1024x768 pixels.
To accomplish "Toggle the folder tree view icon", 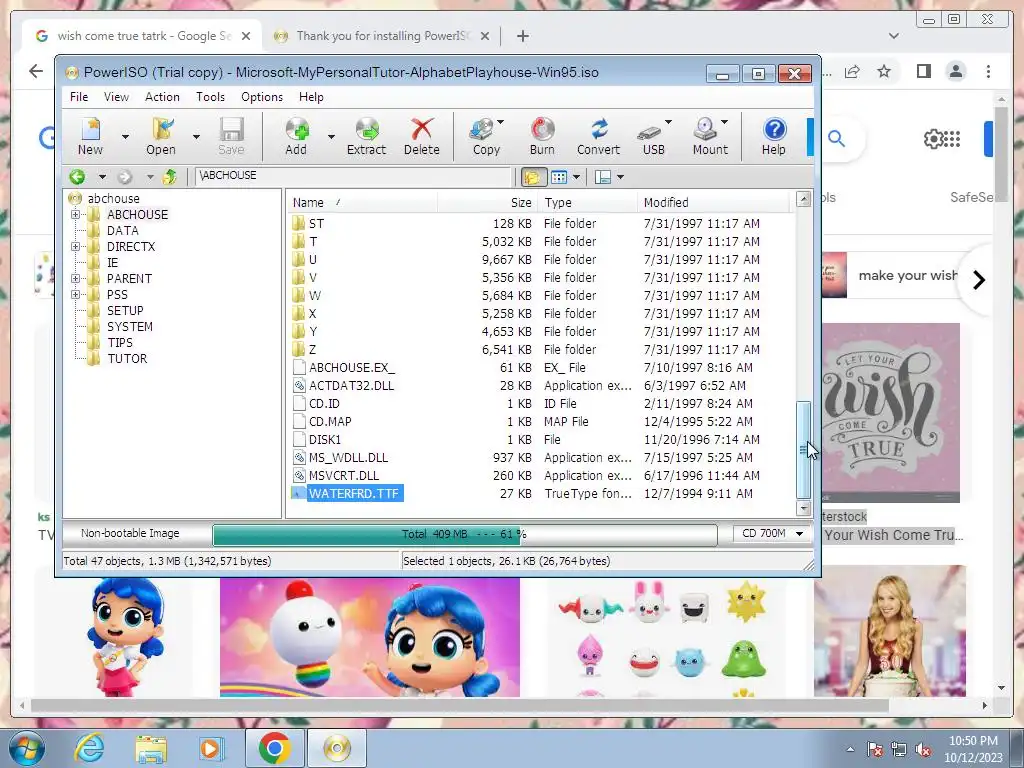I will [533, 177].
